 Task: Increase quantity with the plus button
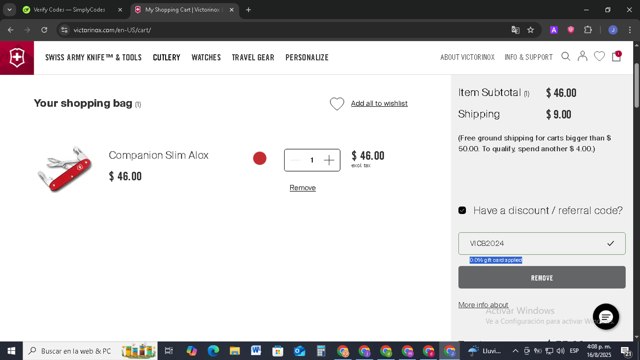pyautogui.click(x=329, y=160)
